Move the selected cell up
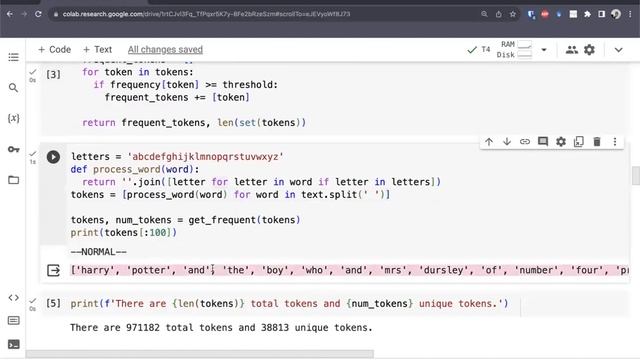This screenshot has height=360, width=640. click(x=489, y=142)
